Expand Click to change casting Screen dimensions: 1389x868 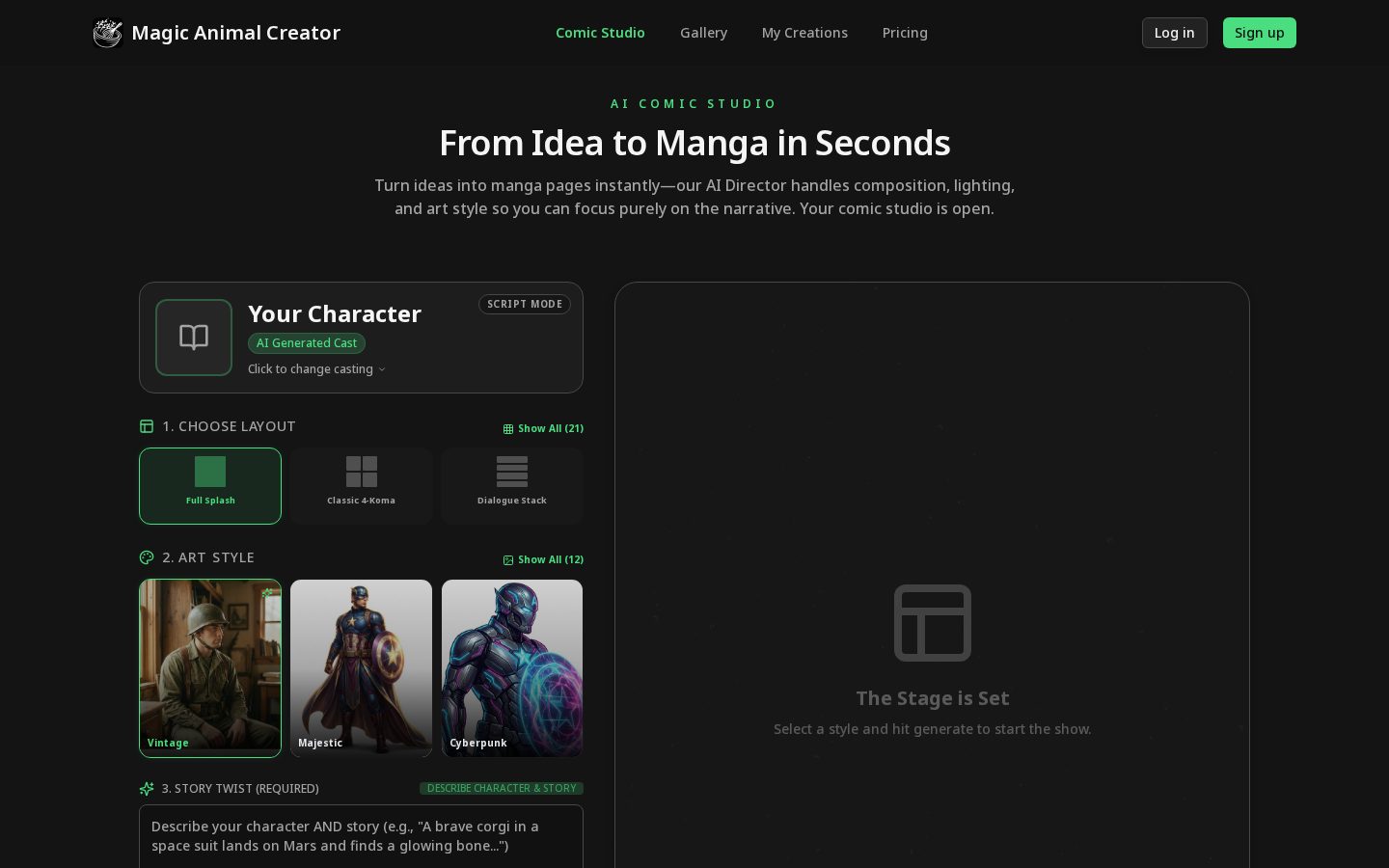pos(316,369)
